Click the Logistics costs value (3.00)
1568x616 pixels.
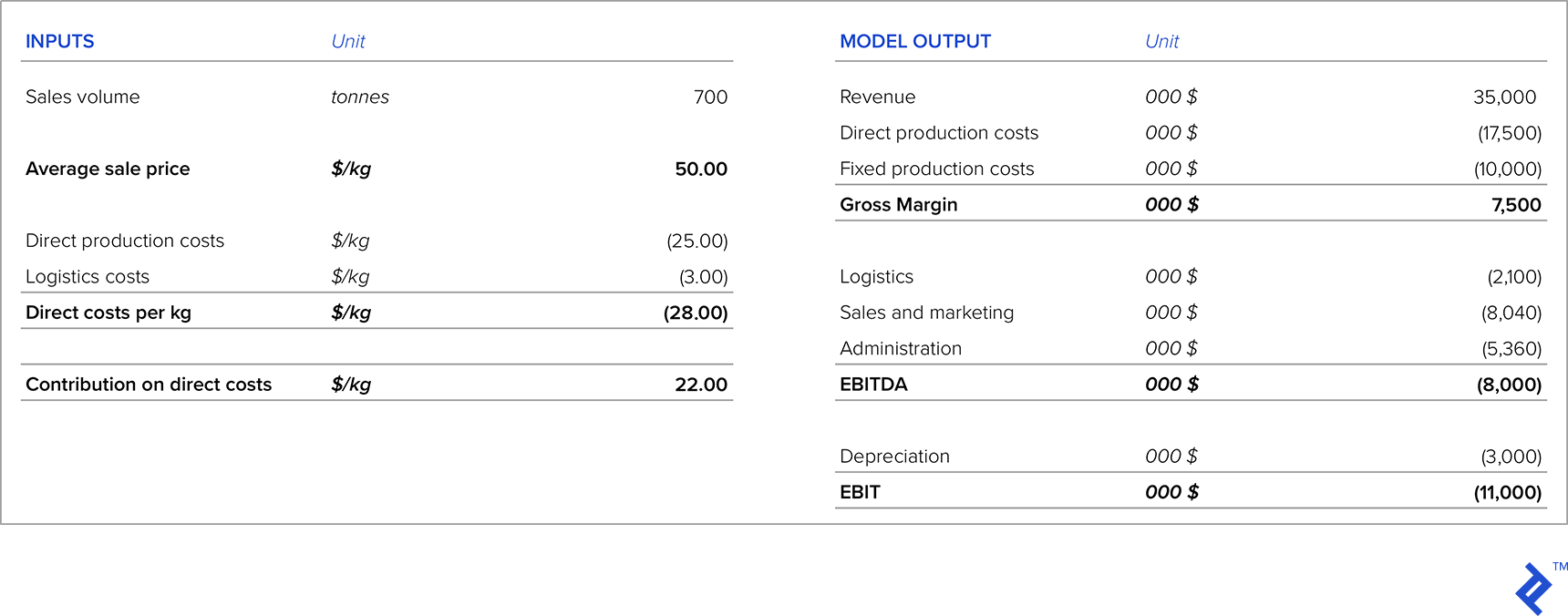tap(703, 277)
